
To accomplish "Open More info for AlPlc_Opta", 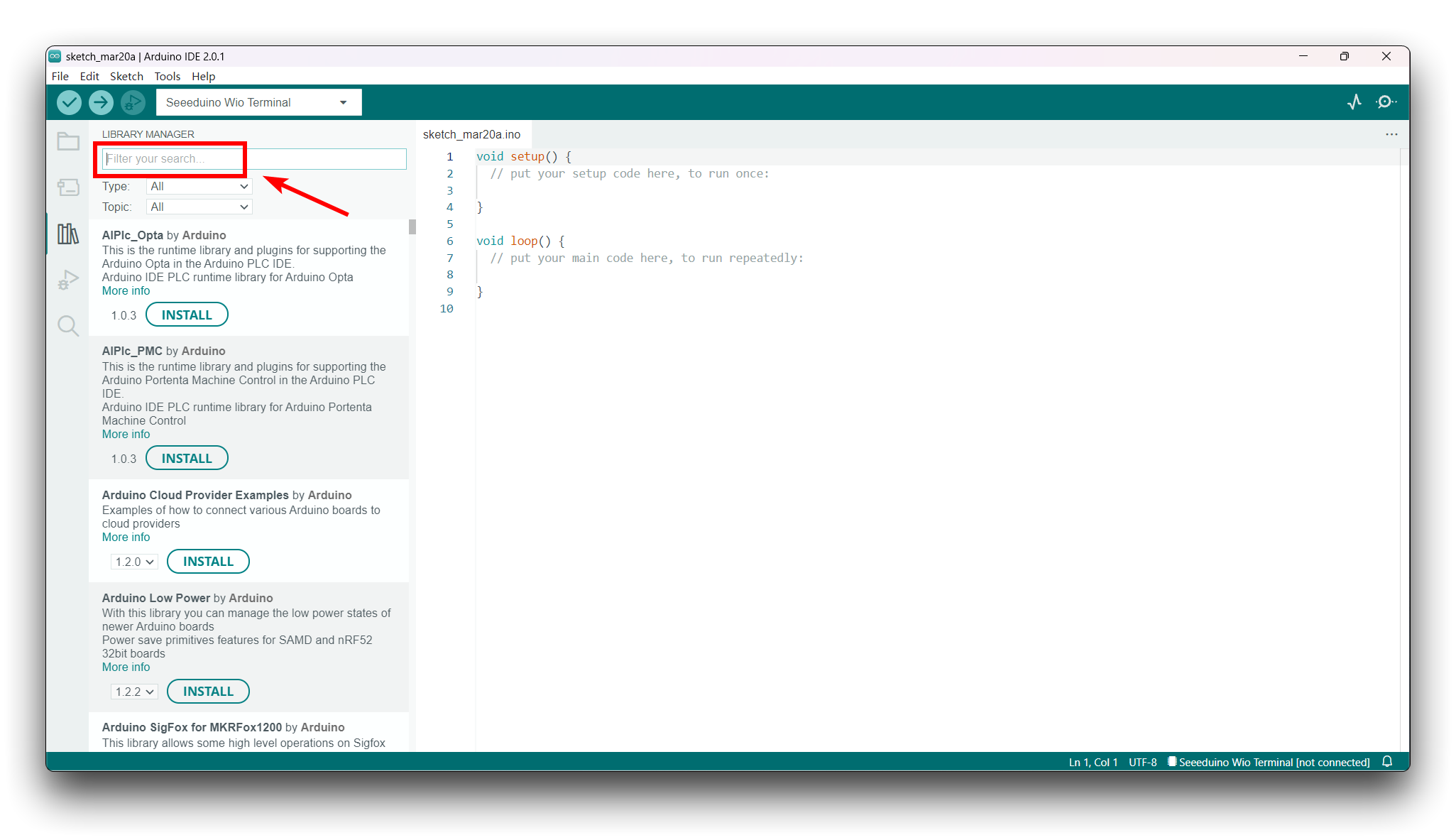I will click(x=126, y=290).
